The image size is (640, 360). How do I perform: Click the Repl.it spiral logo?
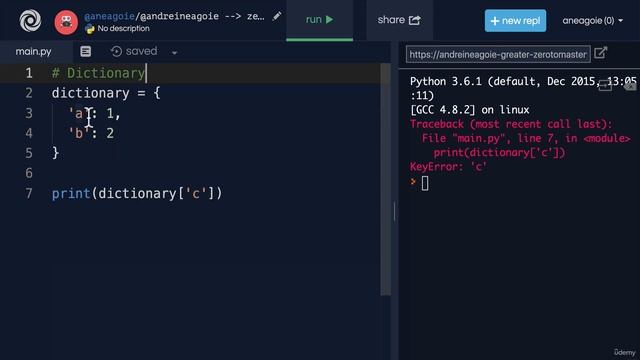click(x=30, y=20)
